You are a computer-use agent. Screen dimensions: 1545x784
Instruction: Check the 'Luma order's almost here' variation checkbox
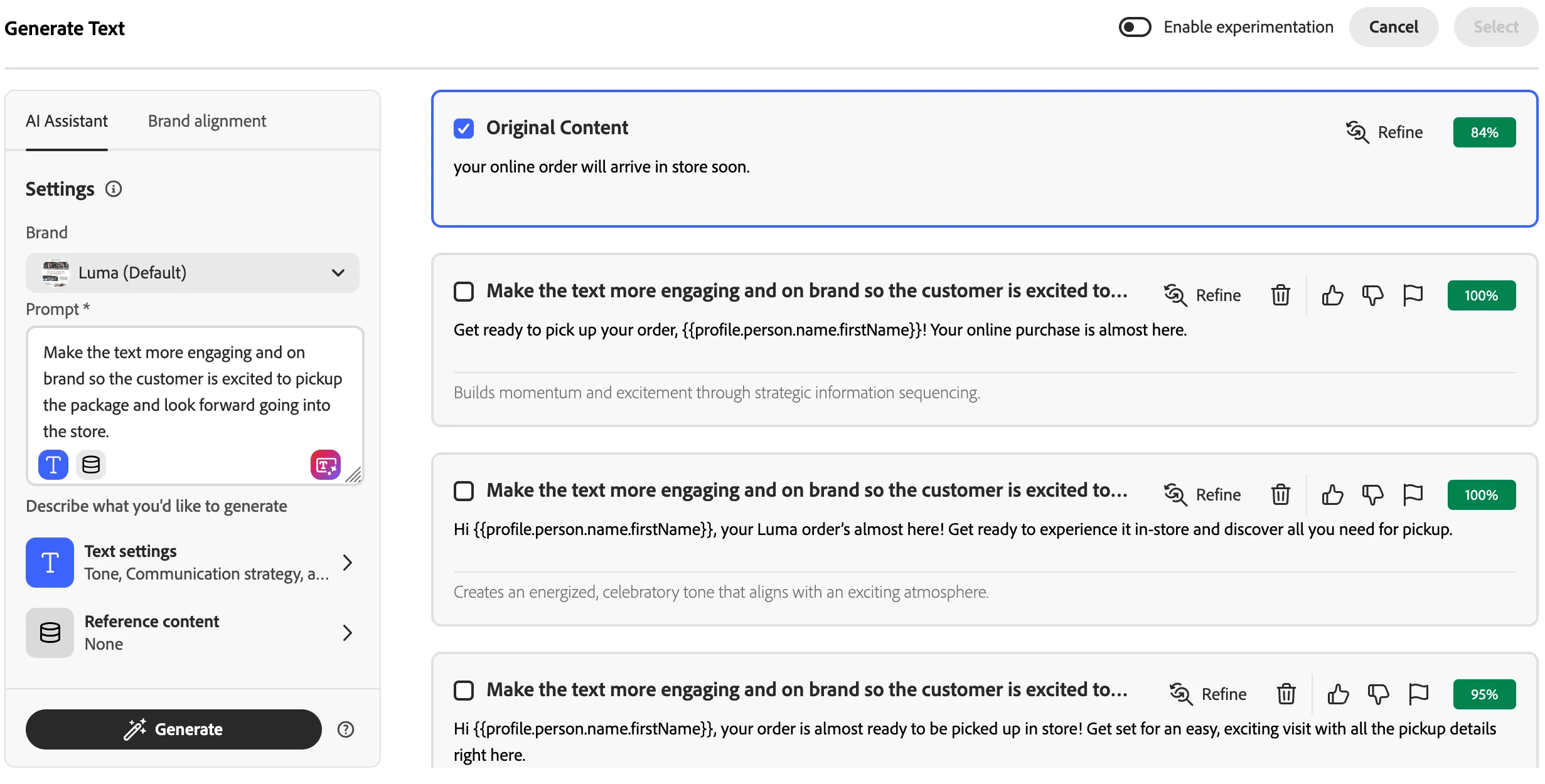(x=464, y=491)
